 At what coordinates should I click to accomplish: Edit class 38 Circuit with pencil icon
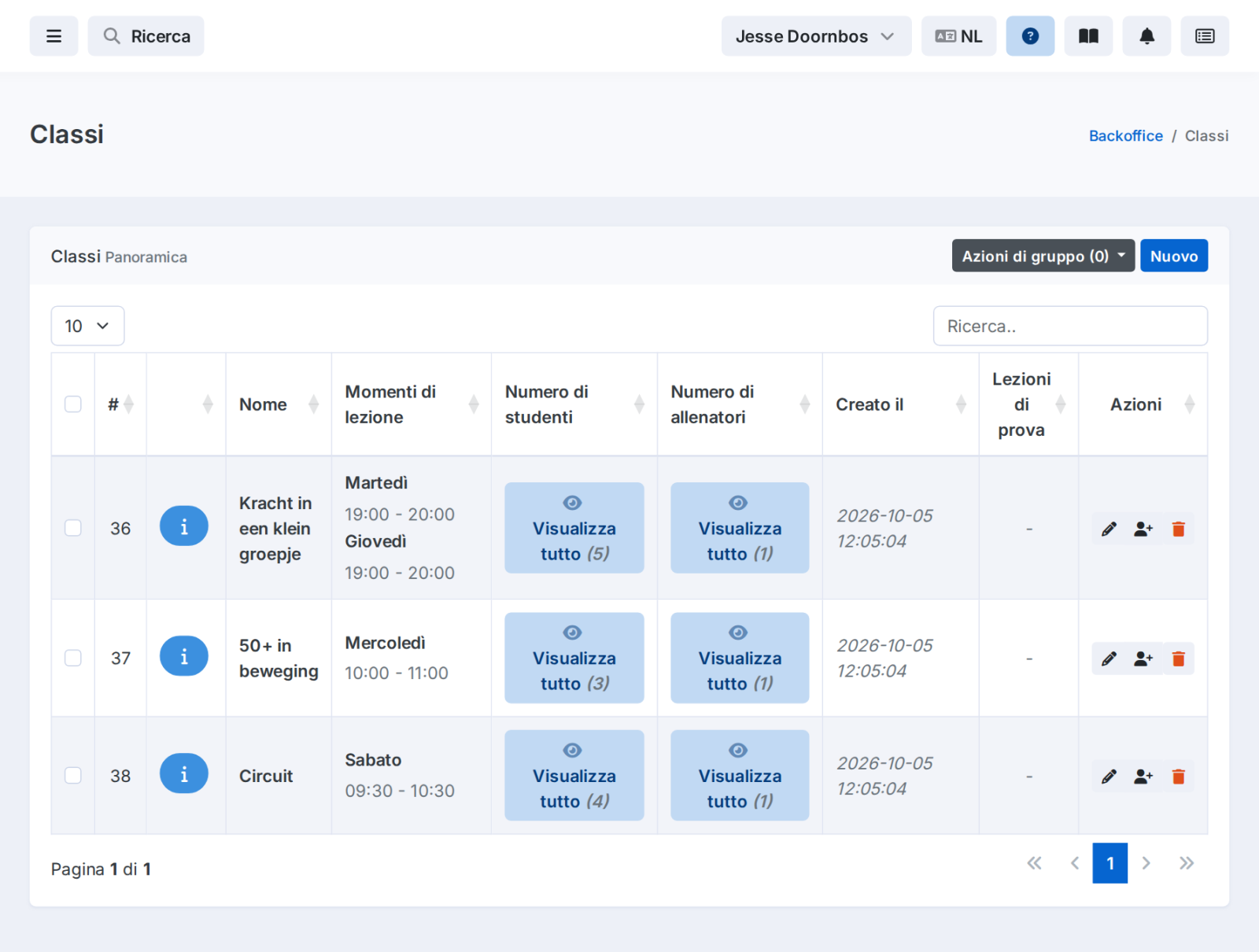click(1109, 777)
